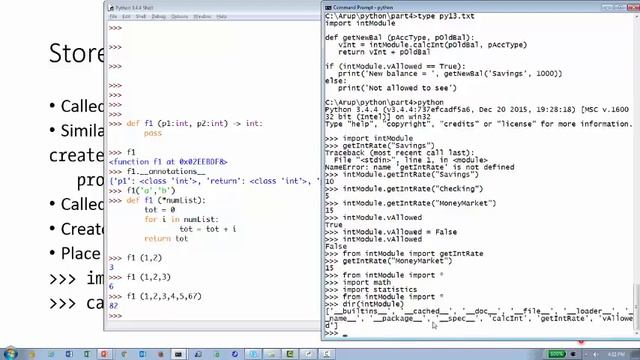
Task: Open Debug menu in Python Shell
Action: [x=159, y=17]
